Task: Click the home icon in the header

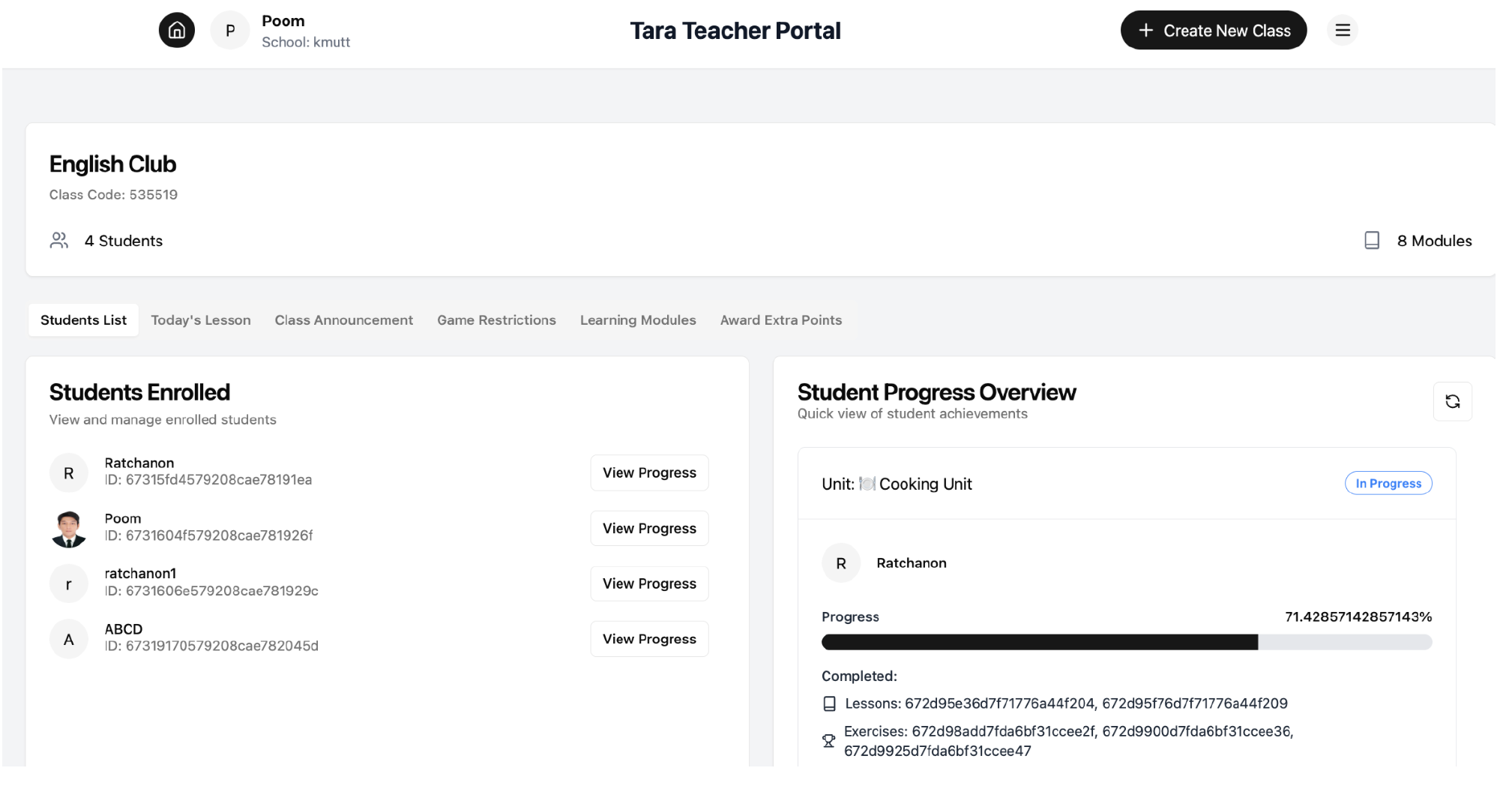Action: (176, 30)
